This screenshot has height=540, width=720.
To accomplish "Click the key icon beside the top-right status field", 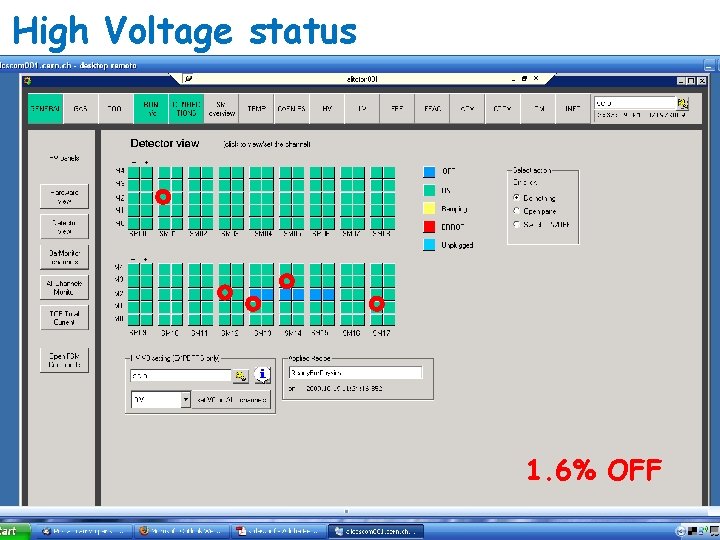I will [682, 103].
